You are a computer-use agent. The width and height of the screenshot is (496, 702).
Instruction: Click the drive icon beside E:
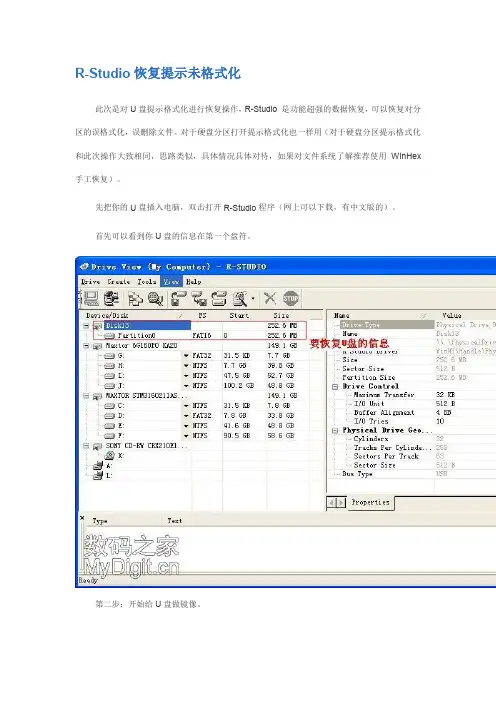(x=110, y=426)
